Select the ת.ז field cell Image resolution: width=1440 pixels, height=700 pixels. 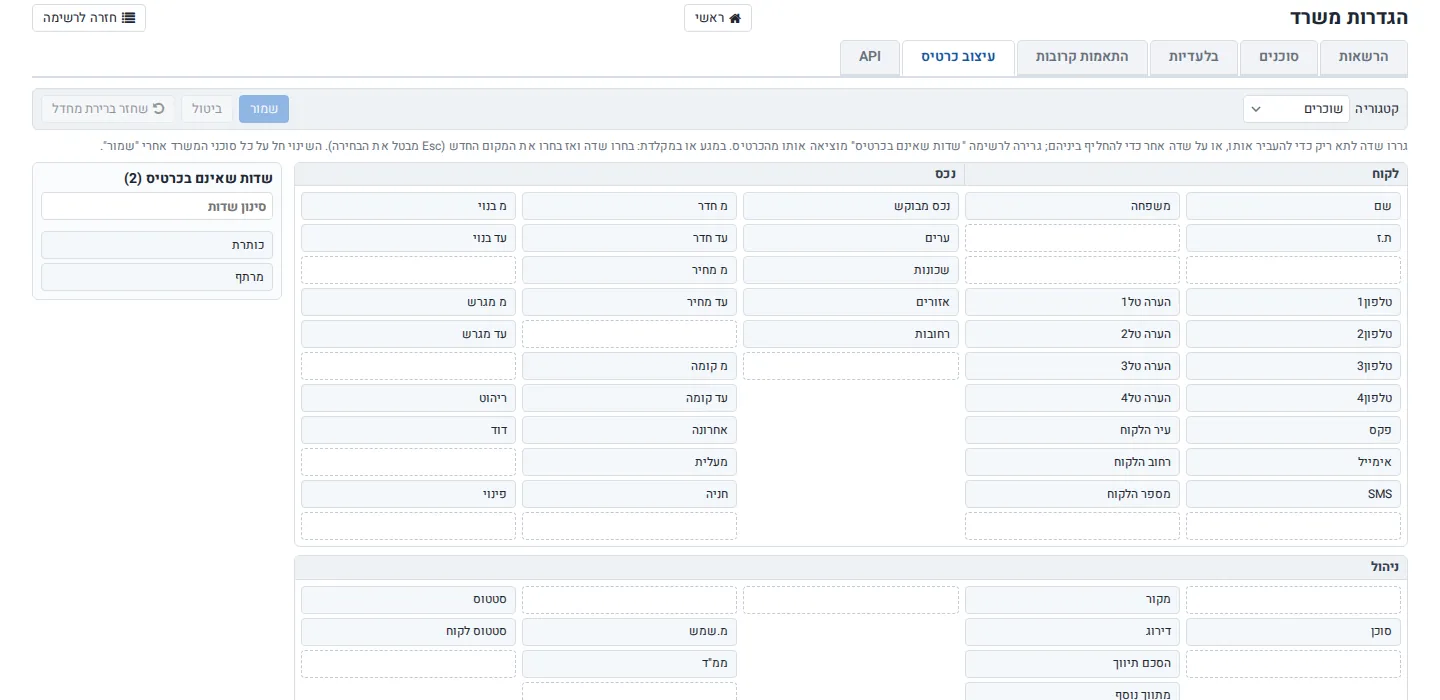click(1293, 238)
